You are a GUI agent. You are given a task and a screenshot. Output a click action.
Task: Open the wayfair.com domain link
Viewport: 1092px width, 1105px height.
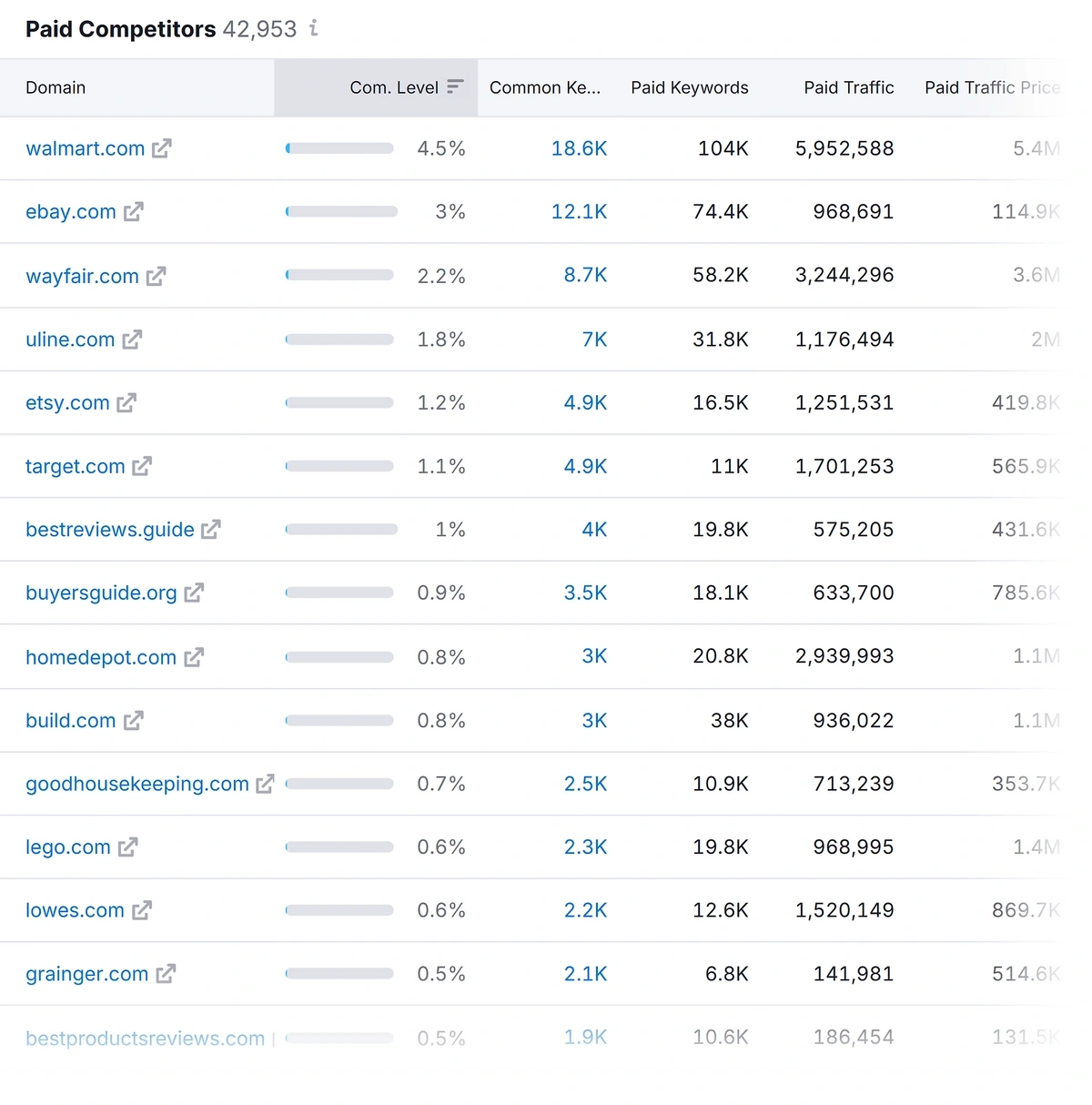click(x=82, y=276)
